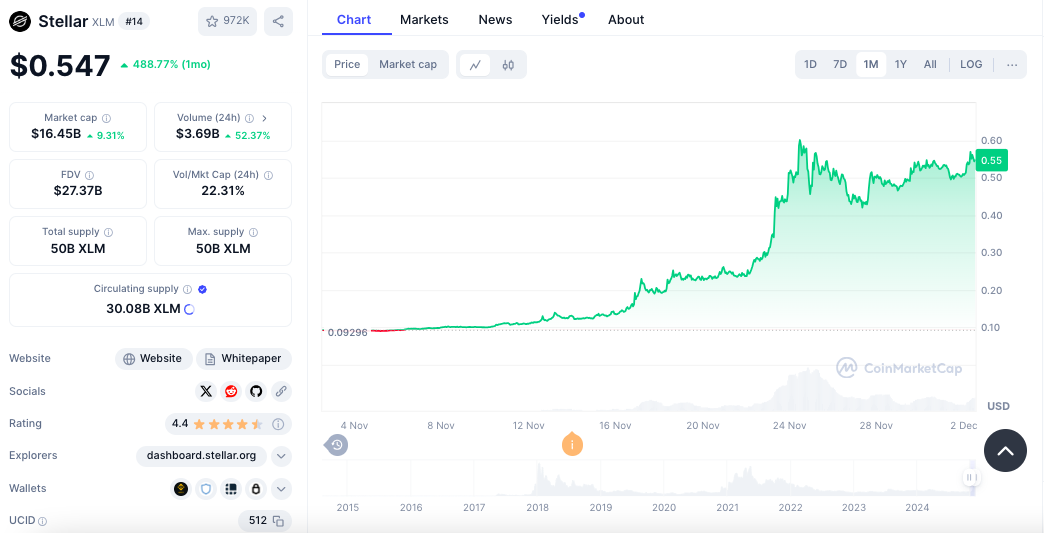
Task: Open the Website link button
Action: point(153,359)
